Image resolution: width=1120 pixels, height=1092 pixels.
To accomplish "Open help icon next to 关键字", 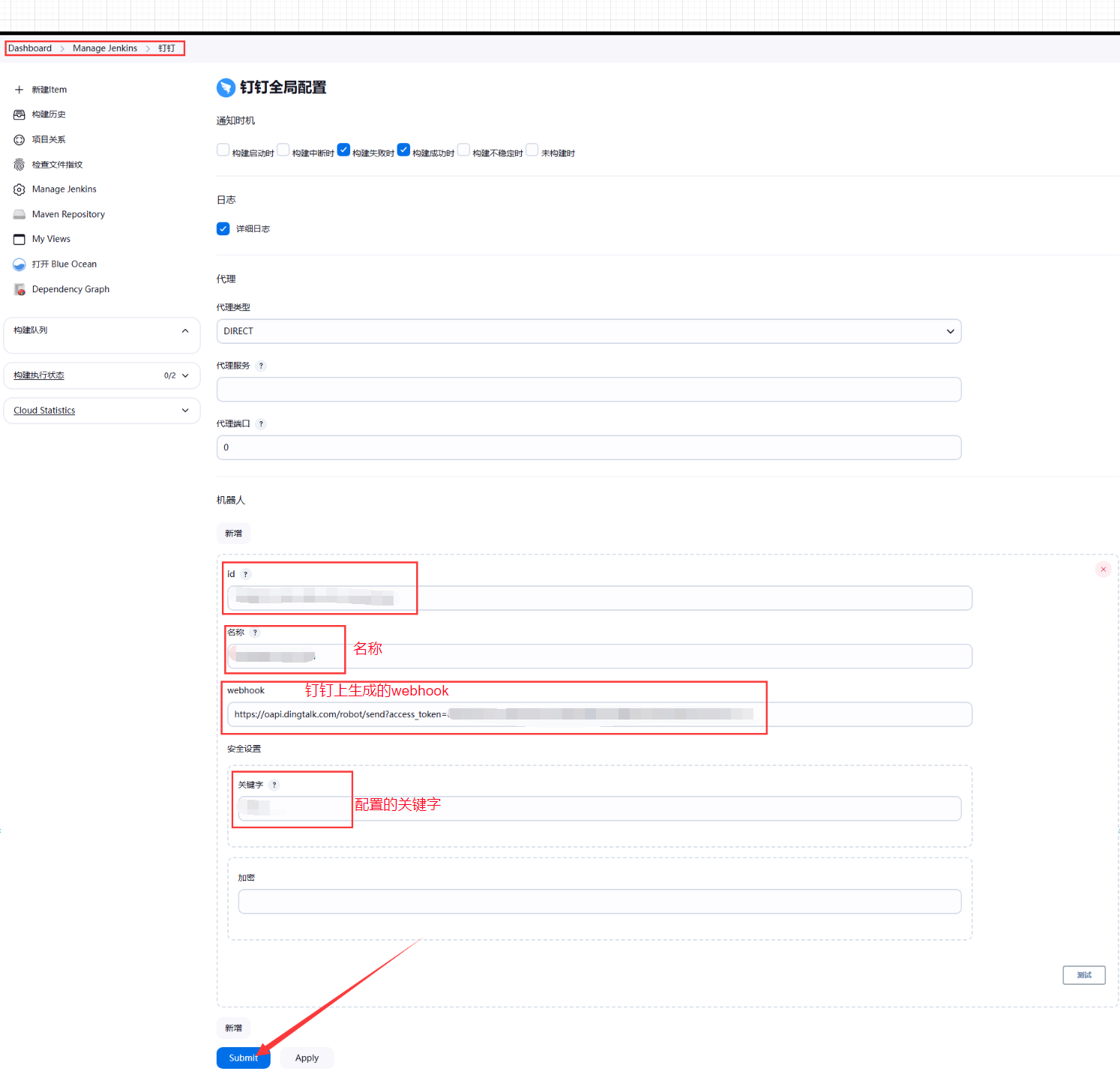I will point(274,785).
